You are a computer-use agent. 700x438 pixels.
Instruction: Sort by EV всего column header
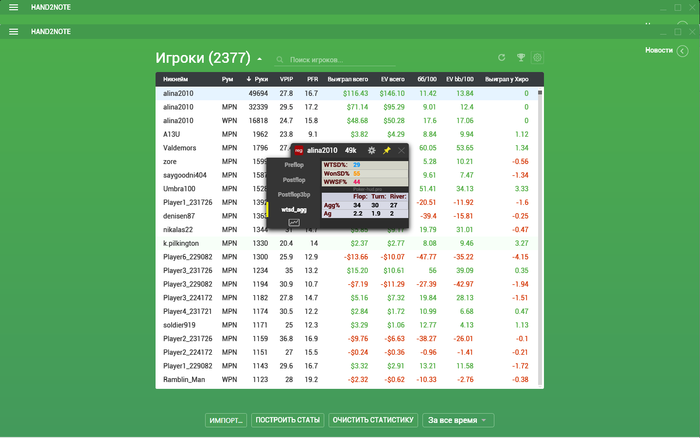click(393, 79)
